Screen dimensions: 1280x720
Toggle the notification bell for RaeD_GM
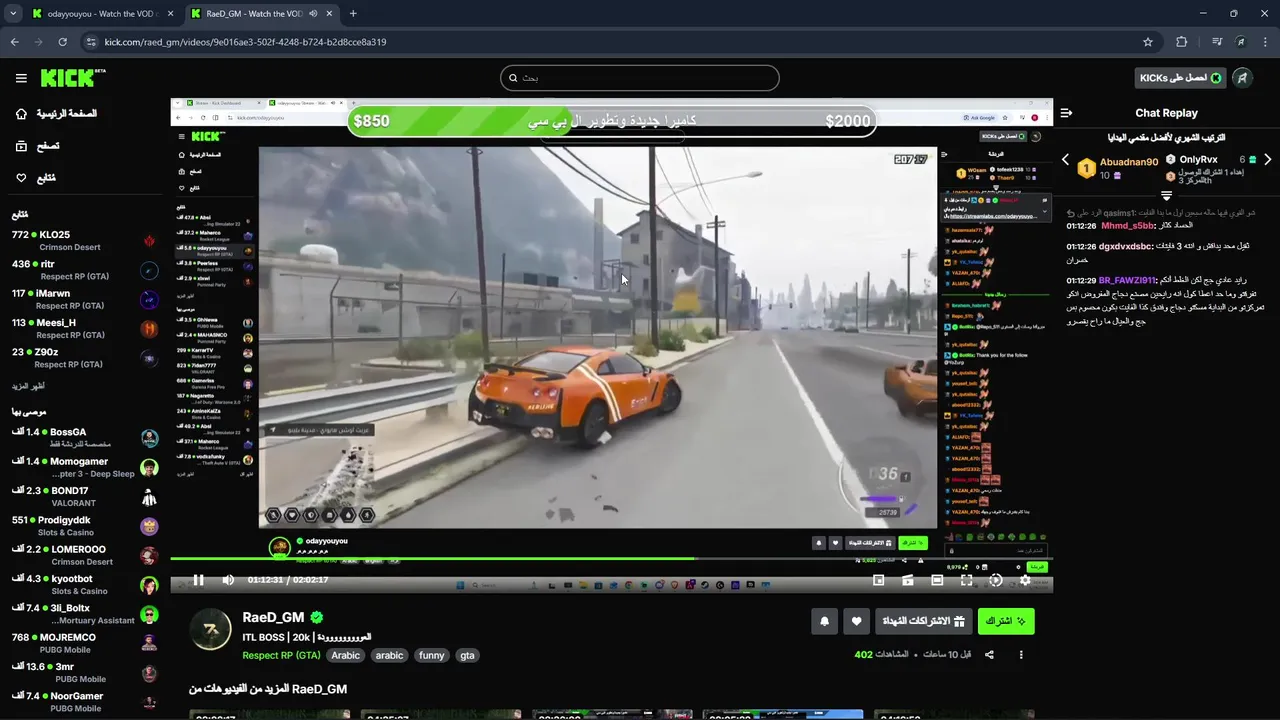point(824,621)
